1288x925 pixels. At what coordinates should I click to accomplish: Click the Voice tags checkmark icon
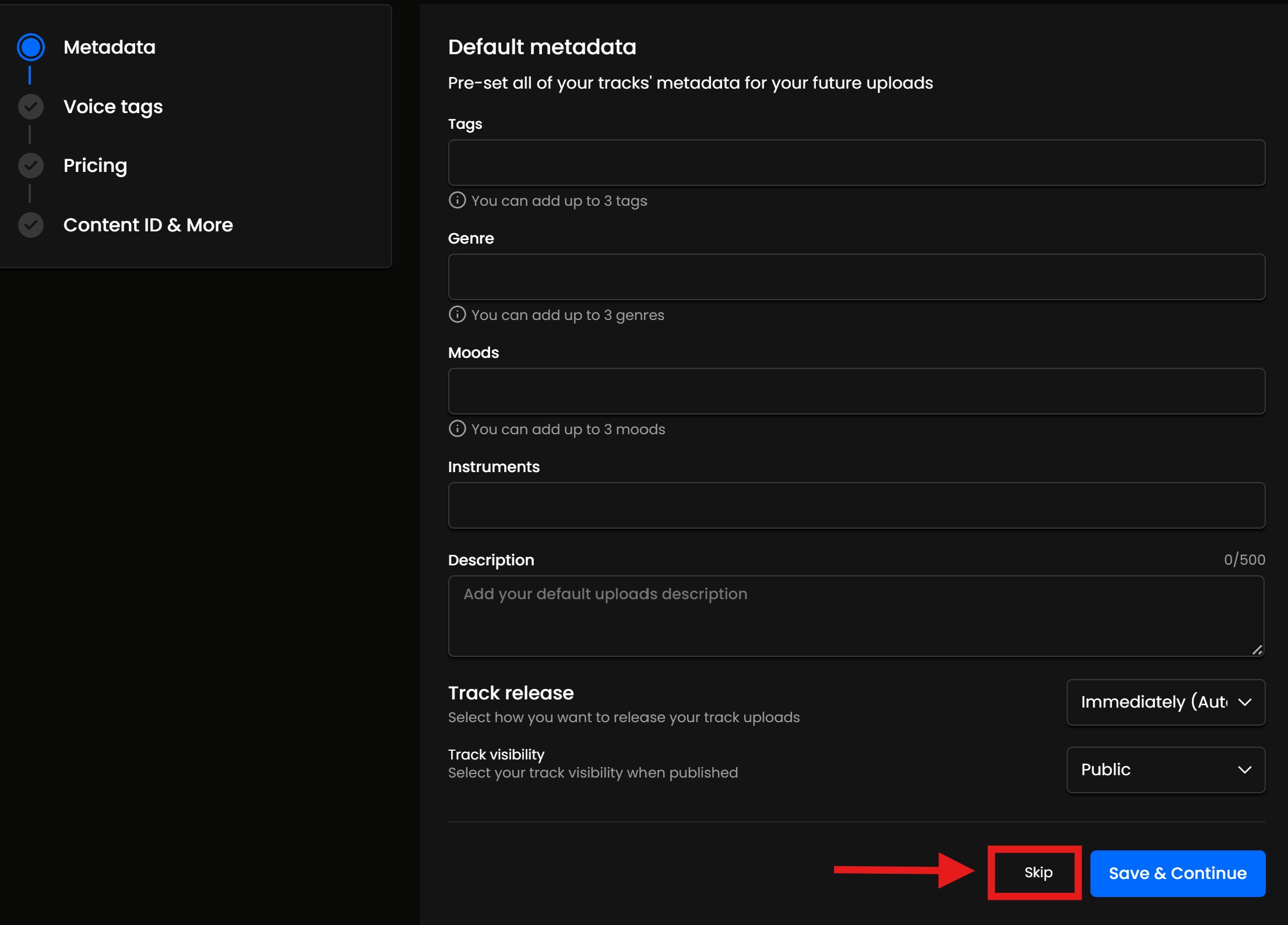[x=31, y=107]
